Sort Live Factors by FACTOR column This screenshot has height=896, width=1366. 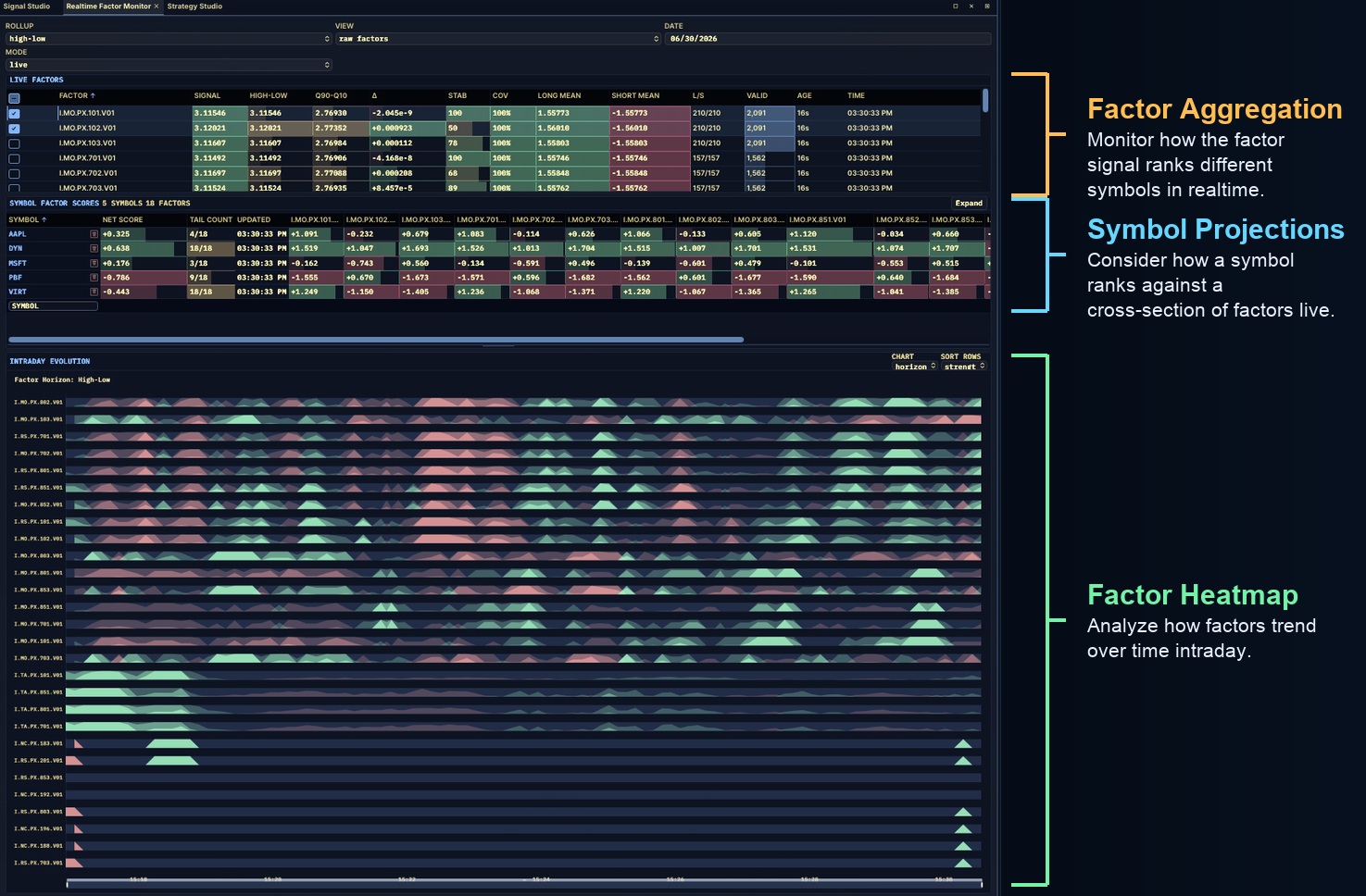tap(77, 95)
